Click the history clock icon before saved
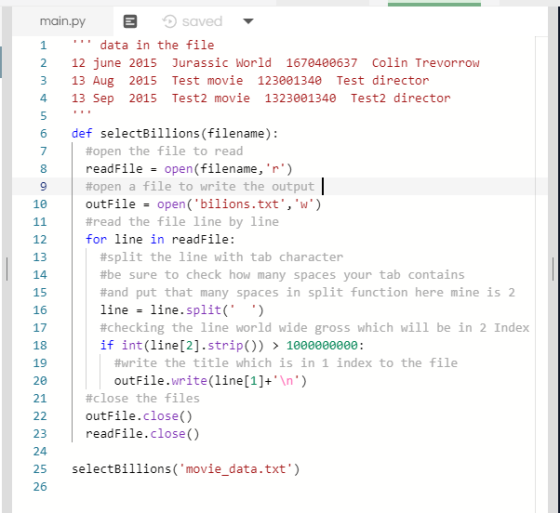Screen dimensions: 560x513 (x=170, y=21)
